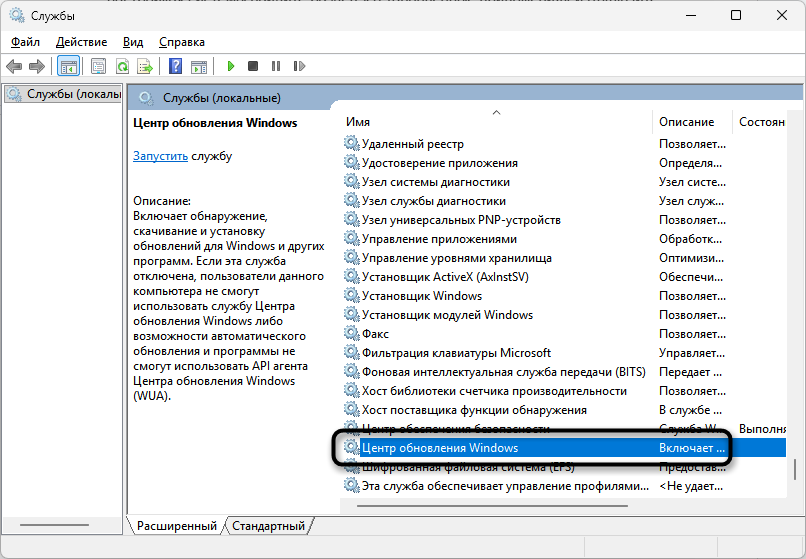Click the Forward arrow toolbar icon
Viewport: 806px width, 559px height.
click(x=37, y=66)
